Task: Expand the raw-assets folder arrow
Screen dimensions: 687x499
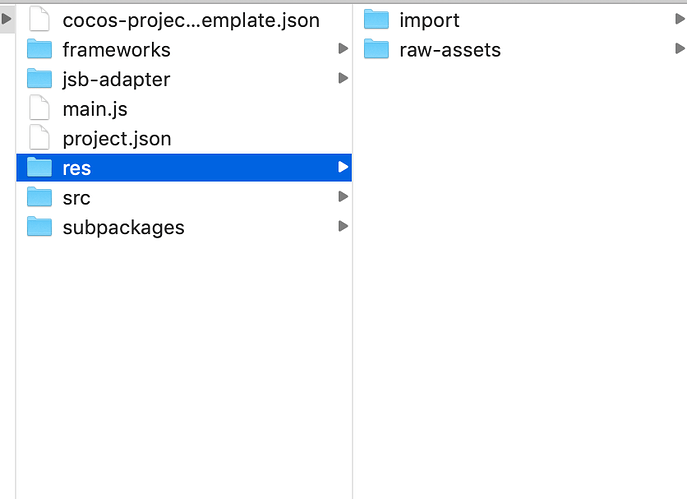Action: click(x=680, y=48)
